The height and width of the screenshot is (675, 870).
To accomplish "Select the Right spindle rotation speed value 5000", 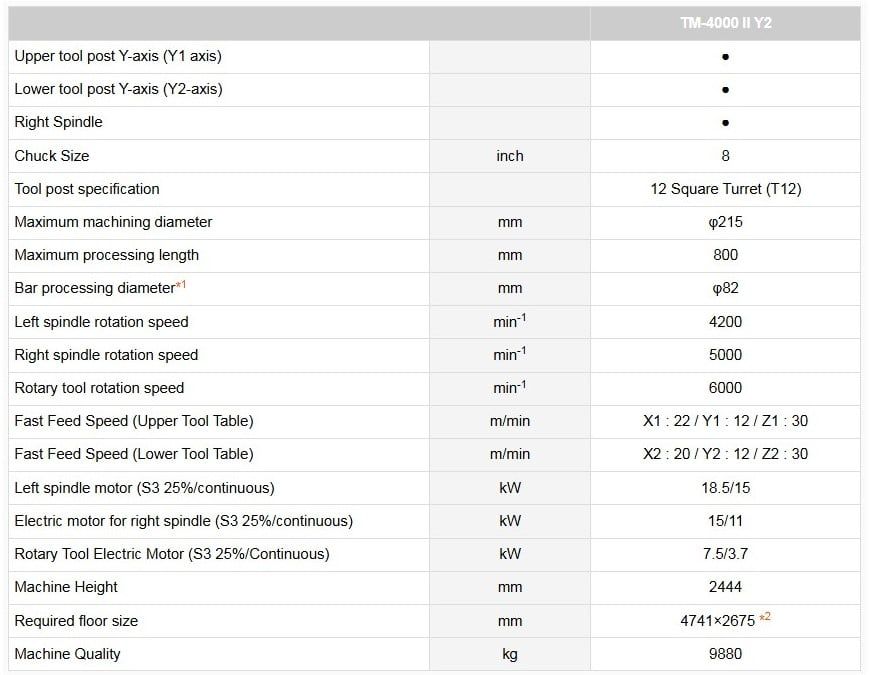I will (x=725, y=355).
